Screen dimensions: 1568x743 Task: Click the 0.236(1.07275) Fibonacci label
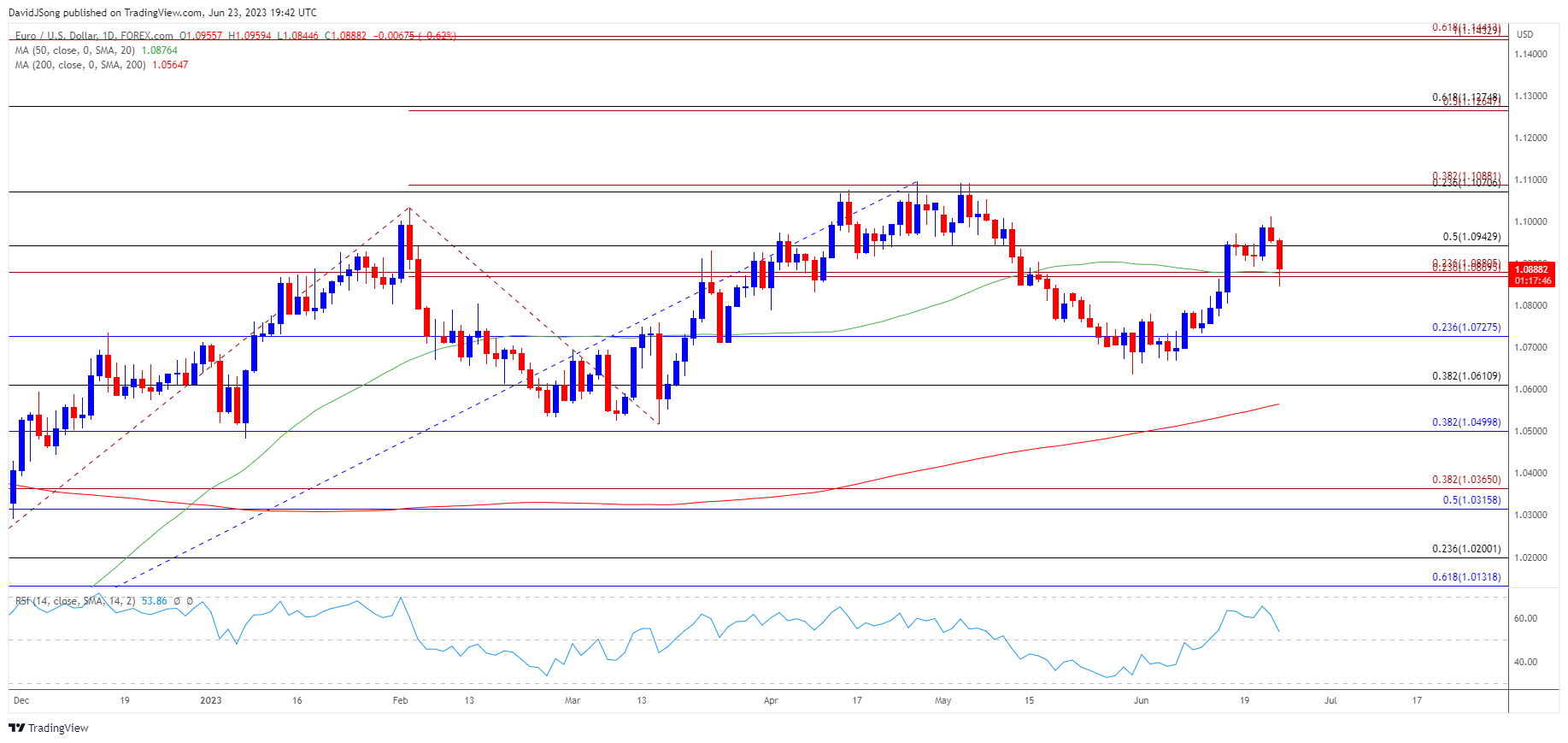pyautogui.click(x=1466, y=327)
